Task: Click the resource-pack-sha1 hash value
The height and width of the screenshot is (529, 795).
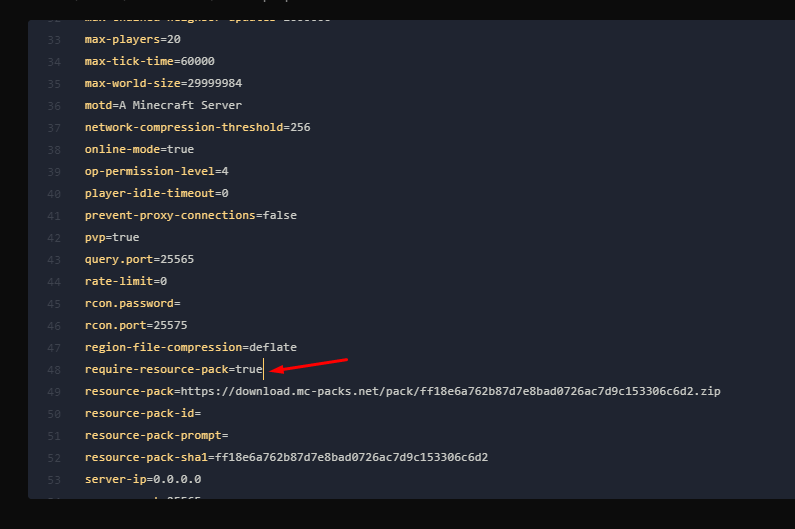Action: pos(351,457)
